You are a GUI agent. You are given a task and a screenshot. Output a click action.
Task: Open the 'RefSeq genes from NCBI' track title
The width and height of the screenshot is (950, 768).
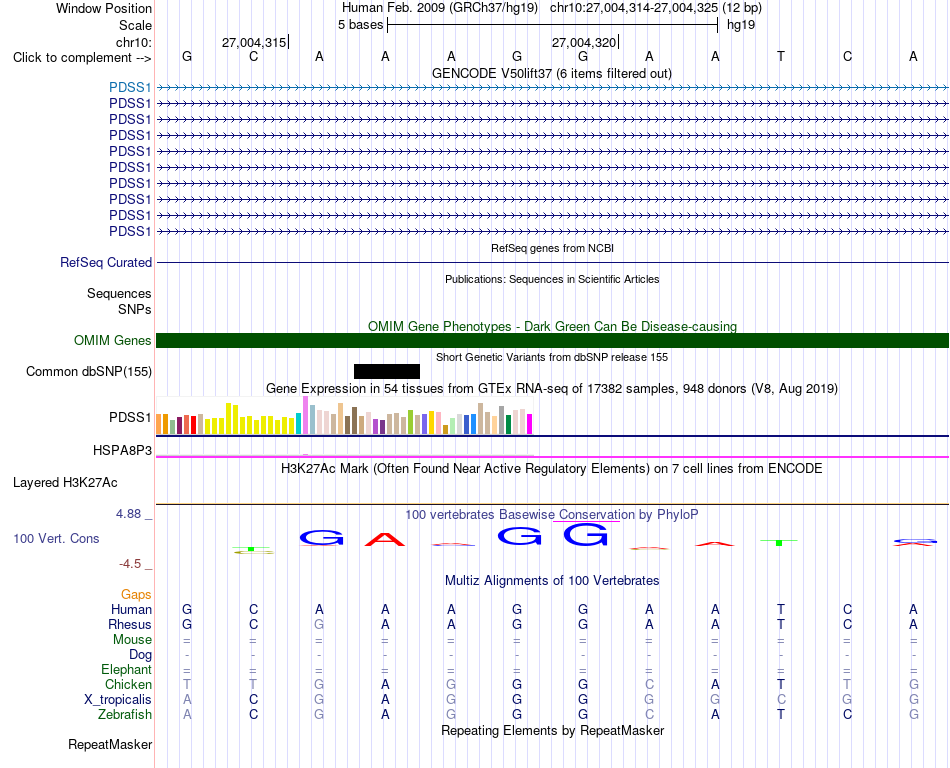552,248
